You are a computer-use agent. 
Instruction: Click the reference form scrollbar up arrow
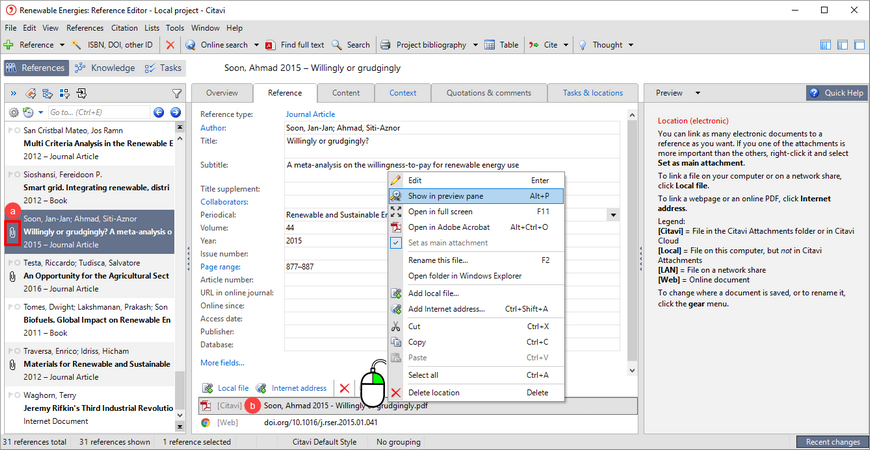pyautogui.click(x=632, y=114)
